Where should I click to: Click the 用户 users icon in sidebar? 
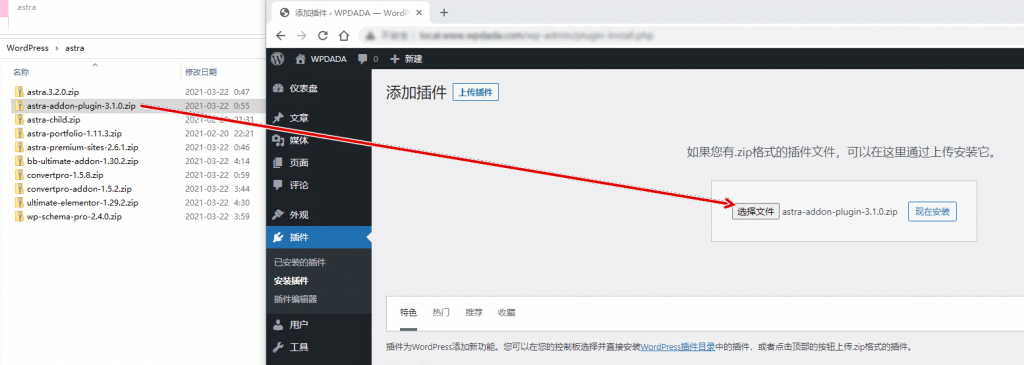tap(278, 325)
